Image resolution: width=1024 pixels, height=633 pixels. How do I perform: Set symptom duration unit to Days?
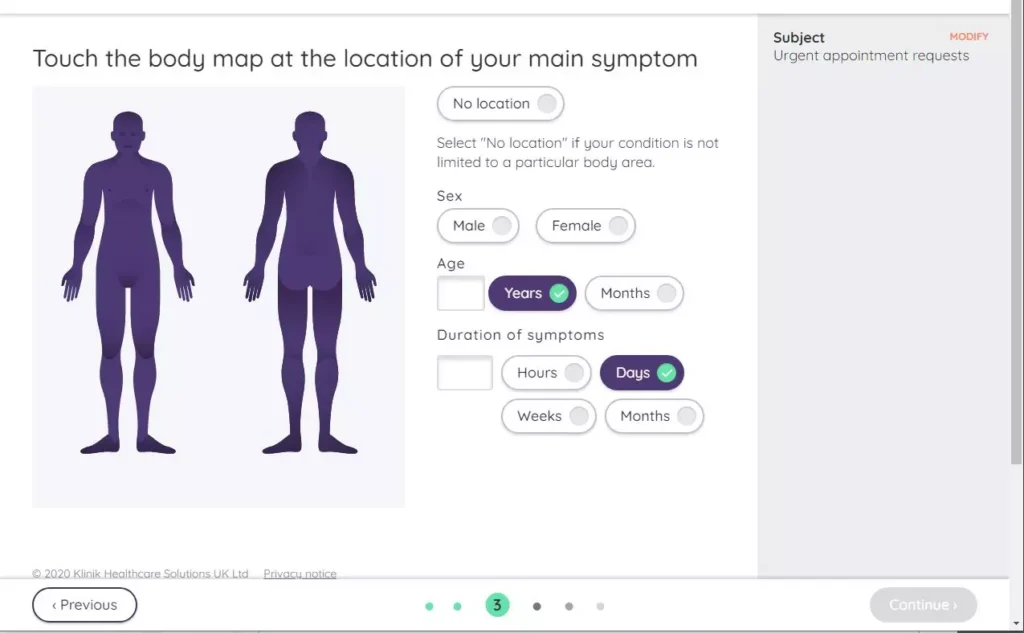641,373
